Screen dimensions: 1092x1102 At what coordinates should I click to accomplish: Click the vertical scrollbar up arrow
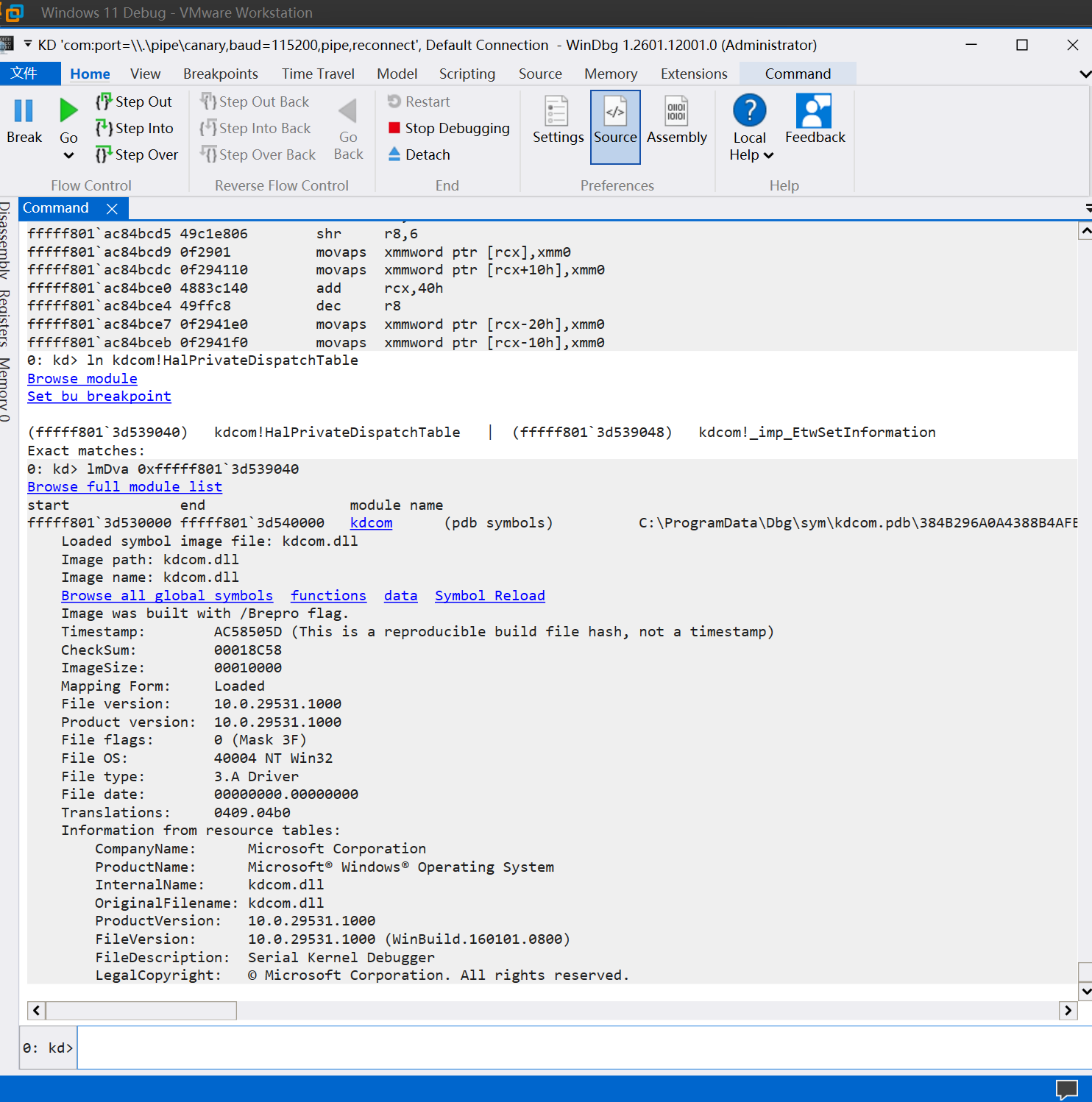pyautogui.click(x=1085, y=231)
